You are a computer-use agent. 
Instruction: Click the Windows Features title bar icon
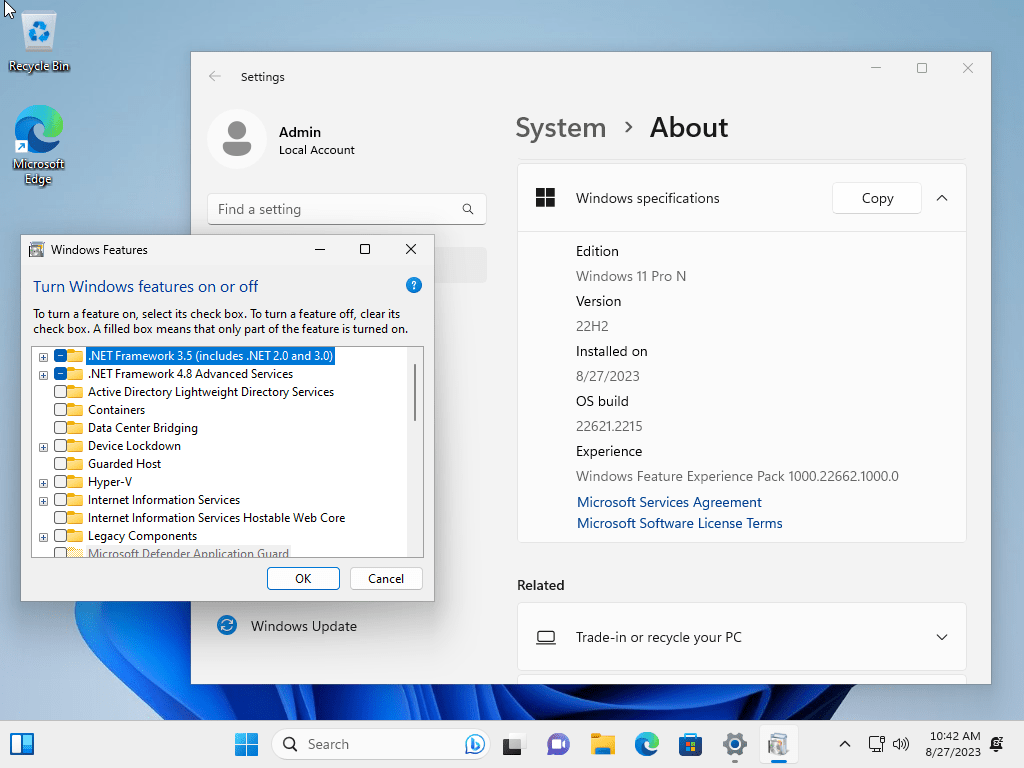pyautogui.click(x=37, y=249)
